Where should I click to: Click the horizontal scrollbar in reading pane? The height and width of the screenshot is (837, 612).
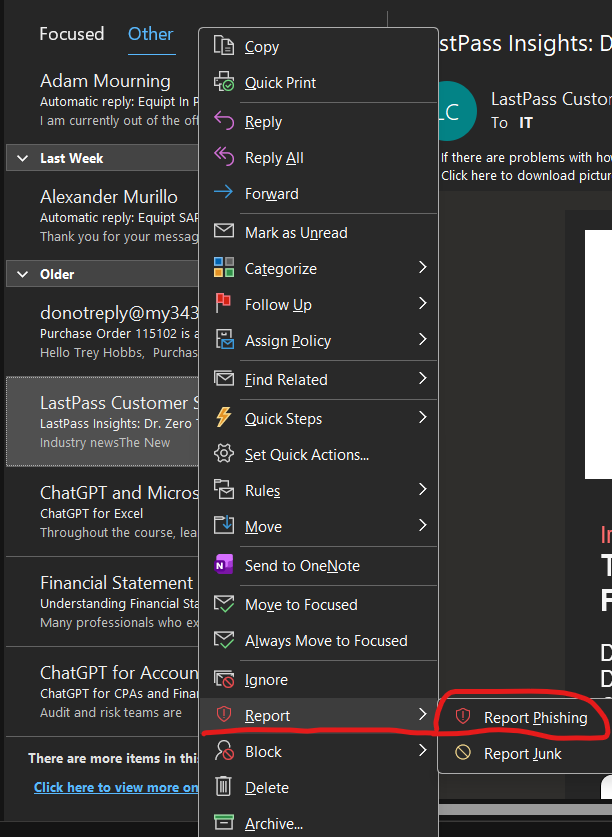525,809
